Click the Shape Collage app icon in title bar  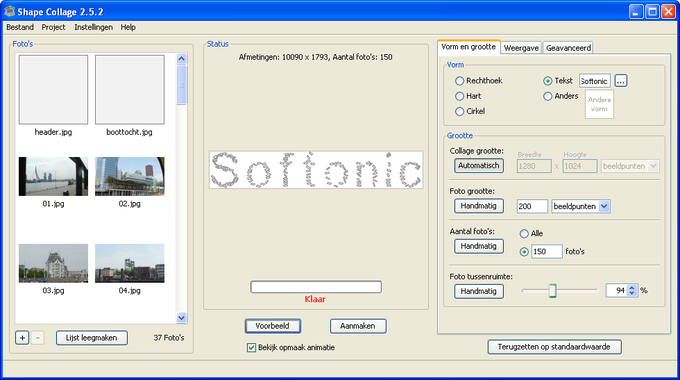tap(9, 11)
